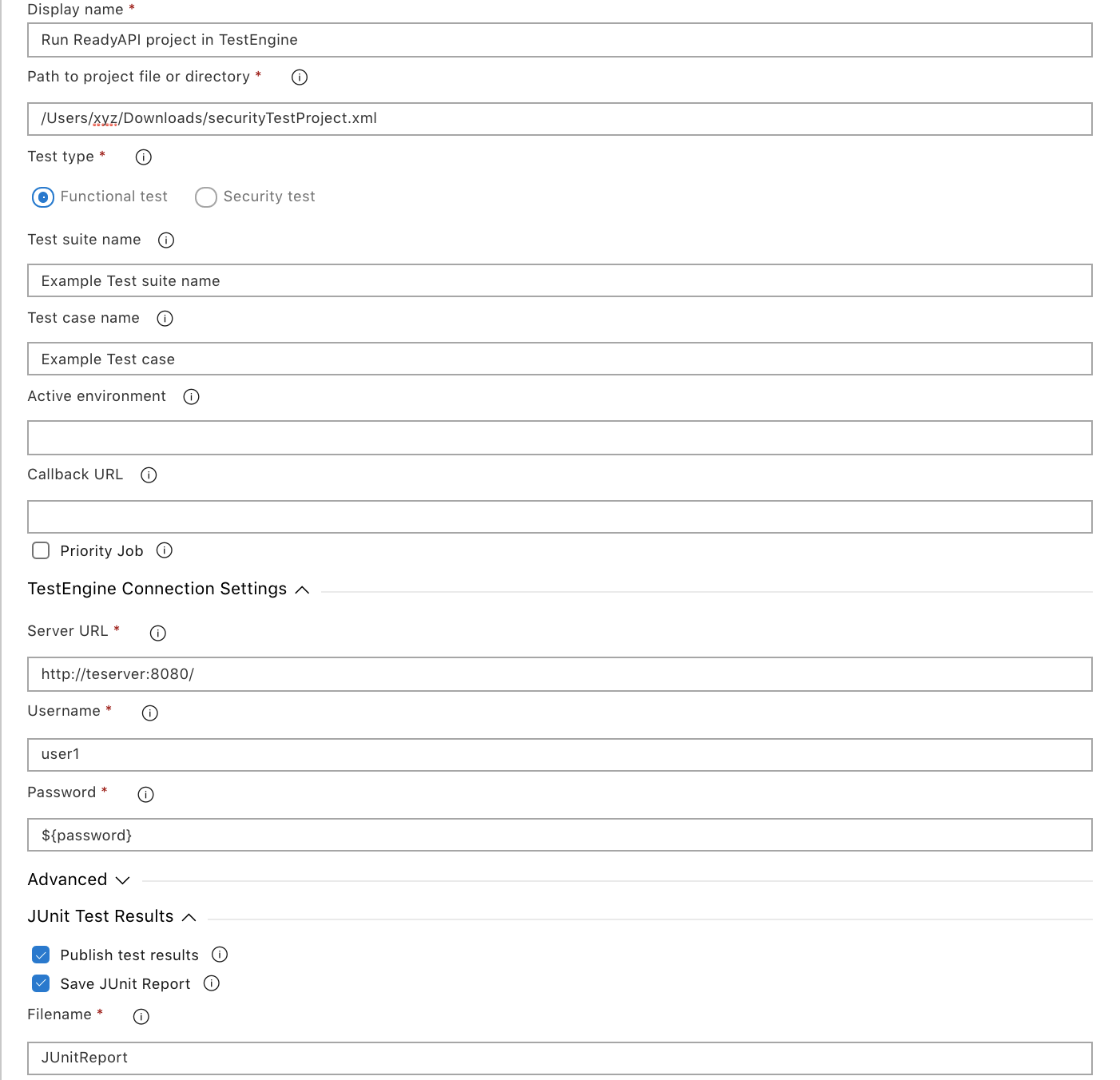Screen dimensions: 1120x1080
Task: Click the Test type info icon
Action: (x=143, y=157)
